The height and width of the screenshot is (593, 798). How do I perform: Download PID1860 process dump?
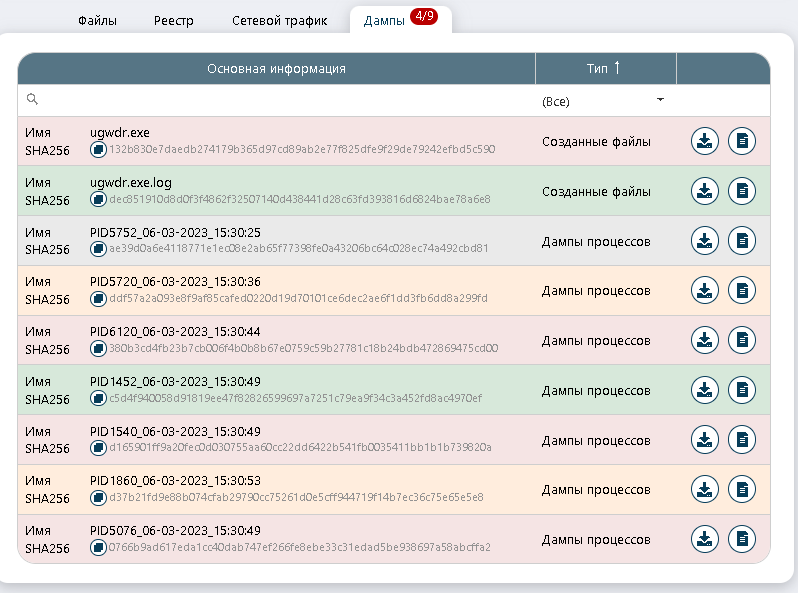coord(705,489)
